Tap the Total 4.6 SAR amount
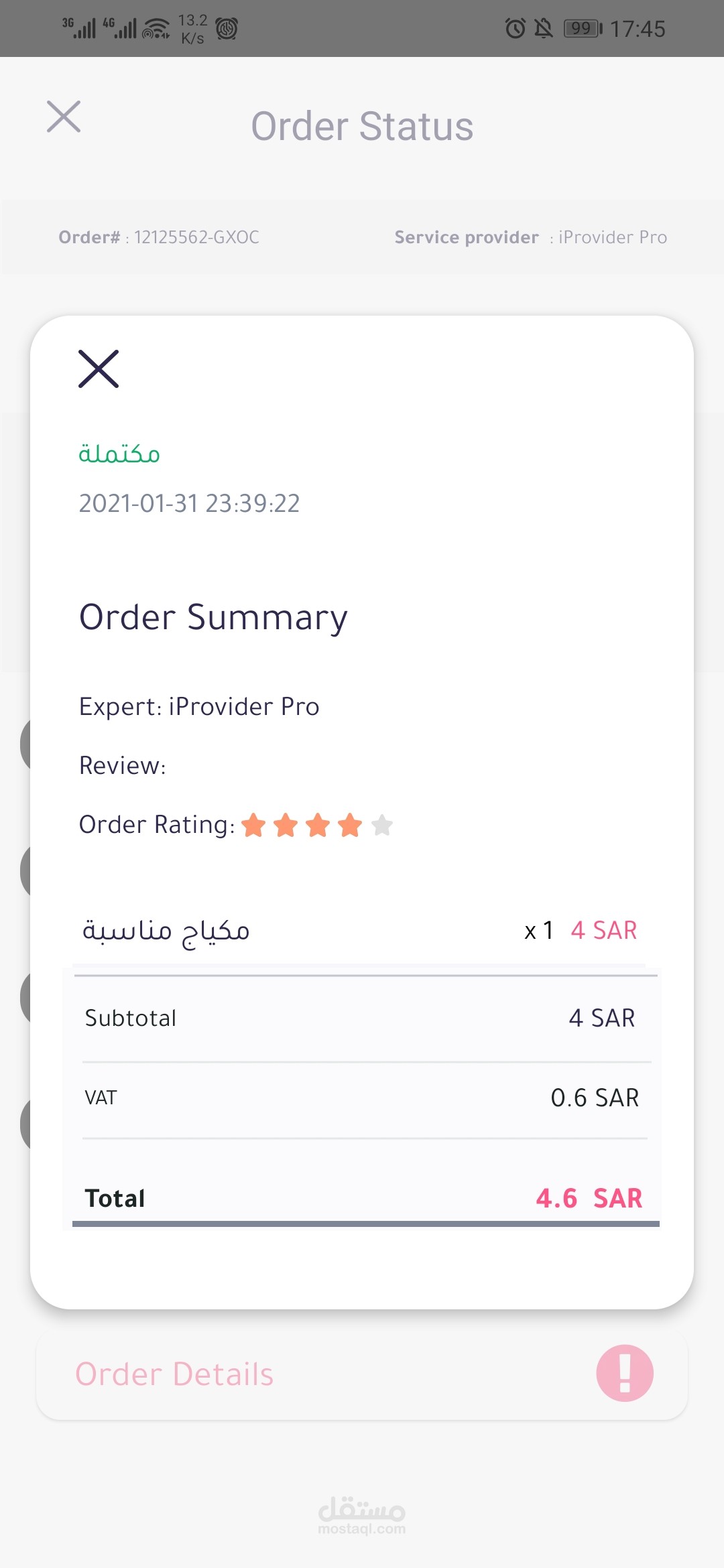Viewport: 724px width, 1568px height. 589,1198
